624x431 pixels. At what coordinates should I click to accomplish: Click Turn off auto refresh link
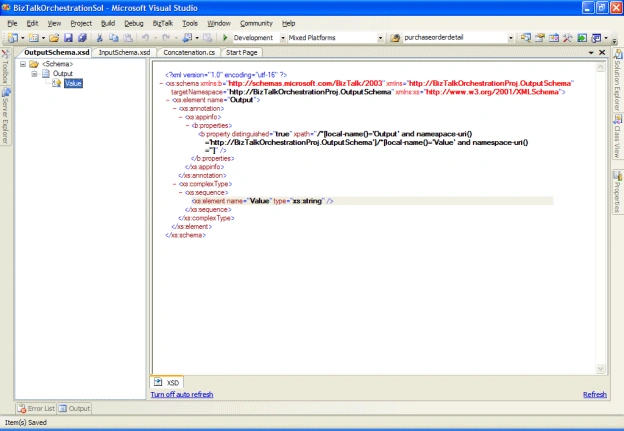(182, 394)
